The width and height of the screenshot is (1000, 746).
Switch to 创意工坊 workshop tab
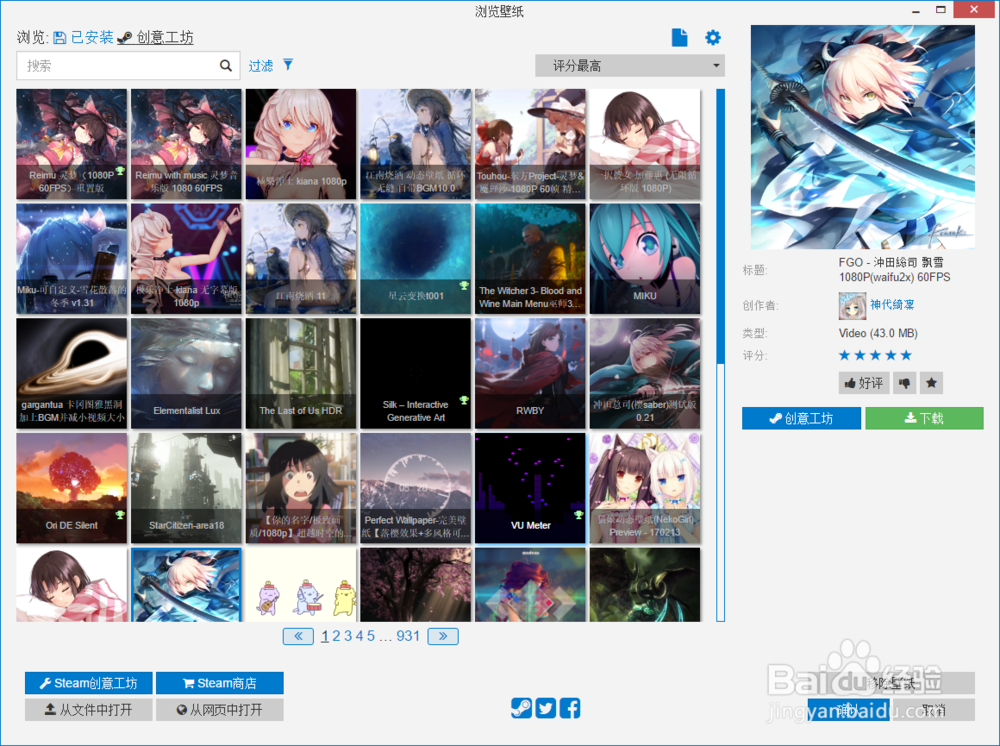pos(156,38)
